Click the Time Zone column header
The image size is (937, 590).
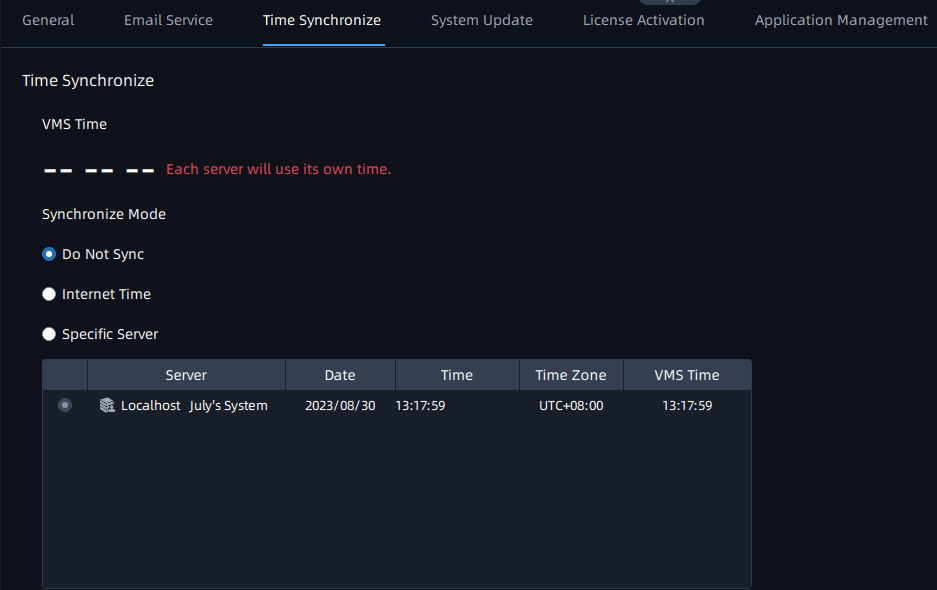tap(570, 375)
